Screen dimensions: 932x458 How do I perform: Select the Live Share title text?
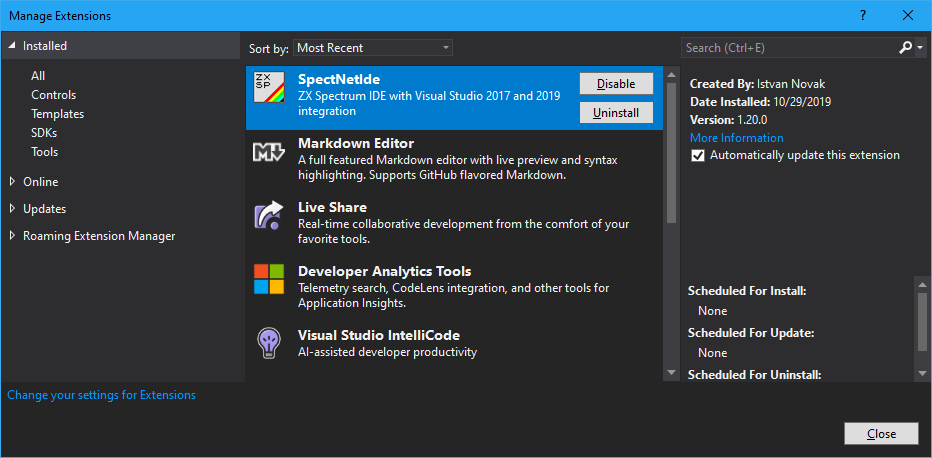[332, 207]
